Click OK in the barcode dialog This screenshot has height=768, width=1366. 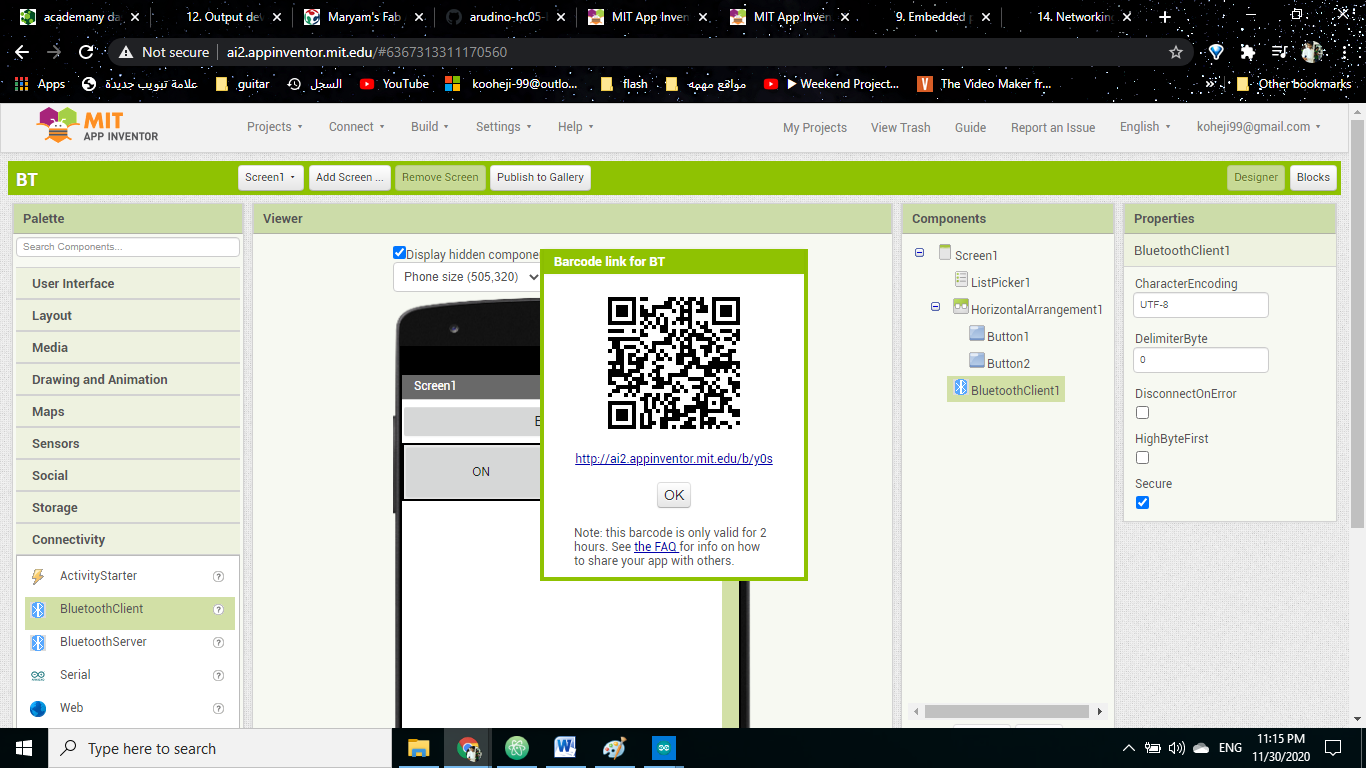(x=673, y=495)
